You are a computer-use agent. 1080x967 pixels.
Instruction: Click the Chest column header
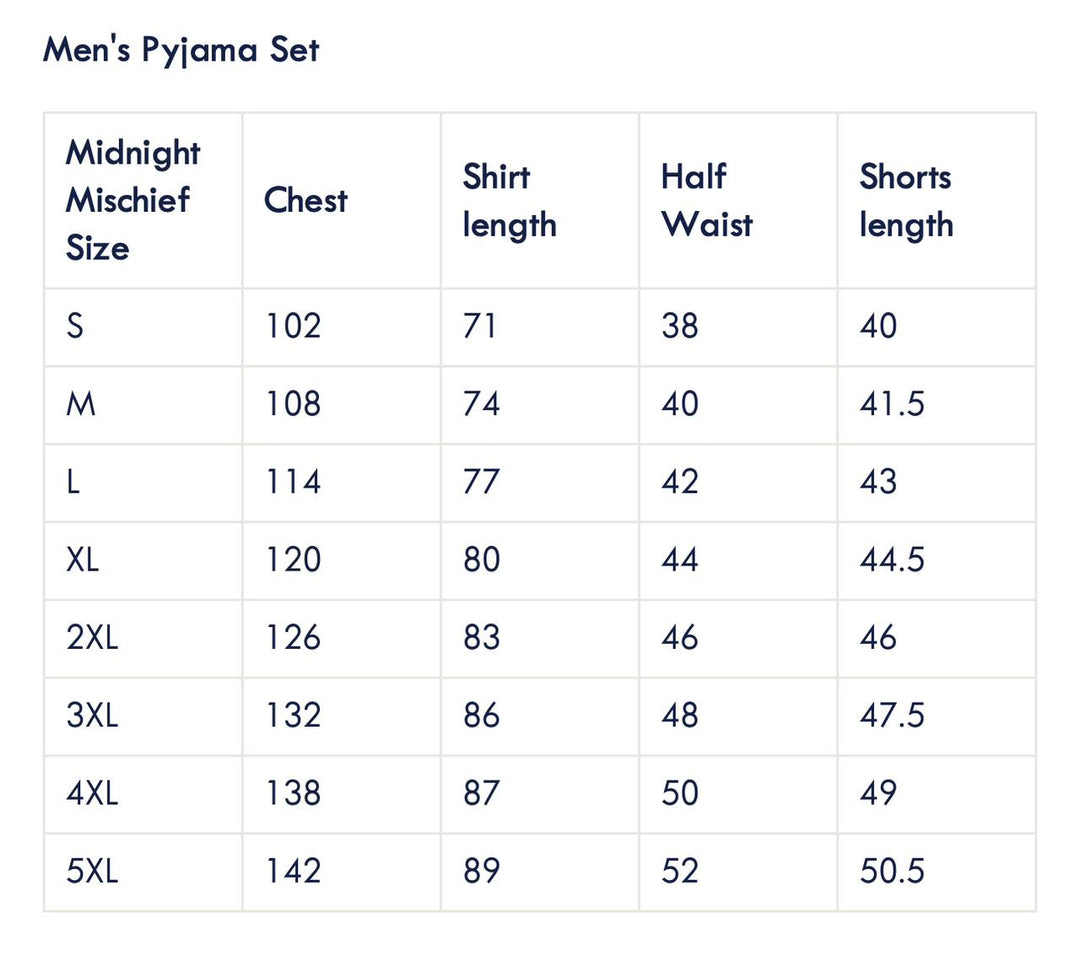(x=305, y=200)
